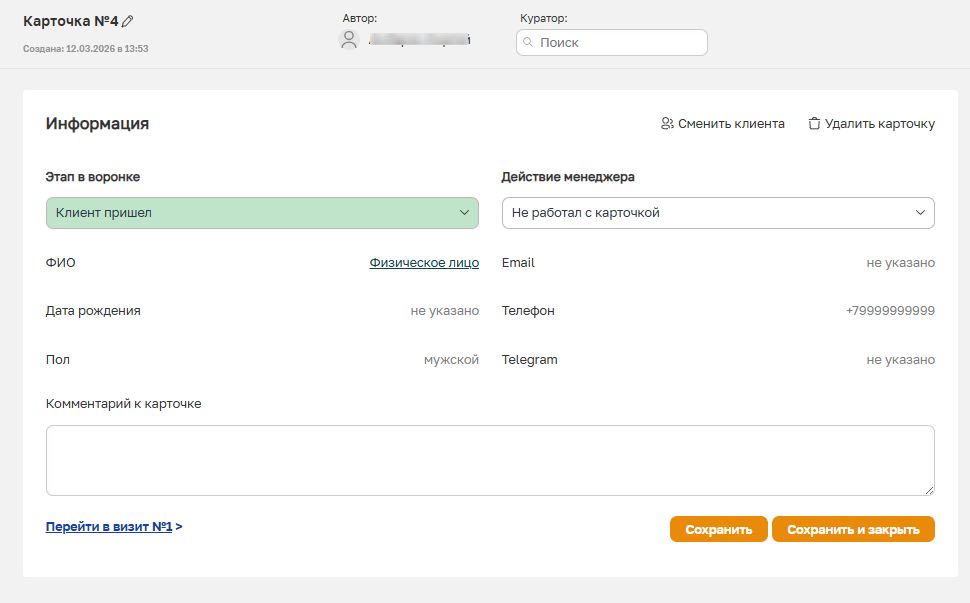The width and height of the screenshot is (970, 603).
Task: Click the Карточка №4 title text
Action: (70, 21)
